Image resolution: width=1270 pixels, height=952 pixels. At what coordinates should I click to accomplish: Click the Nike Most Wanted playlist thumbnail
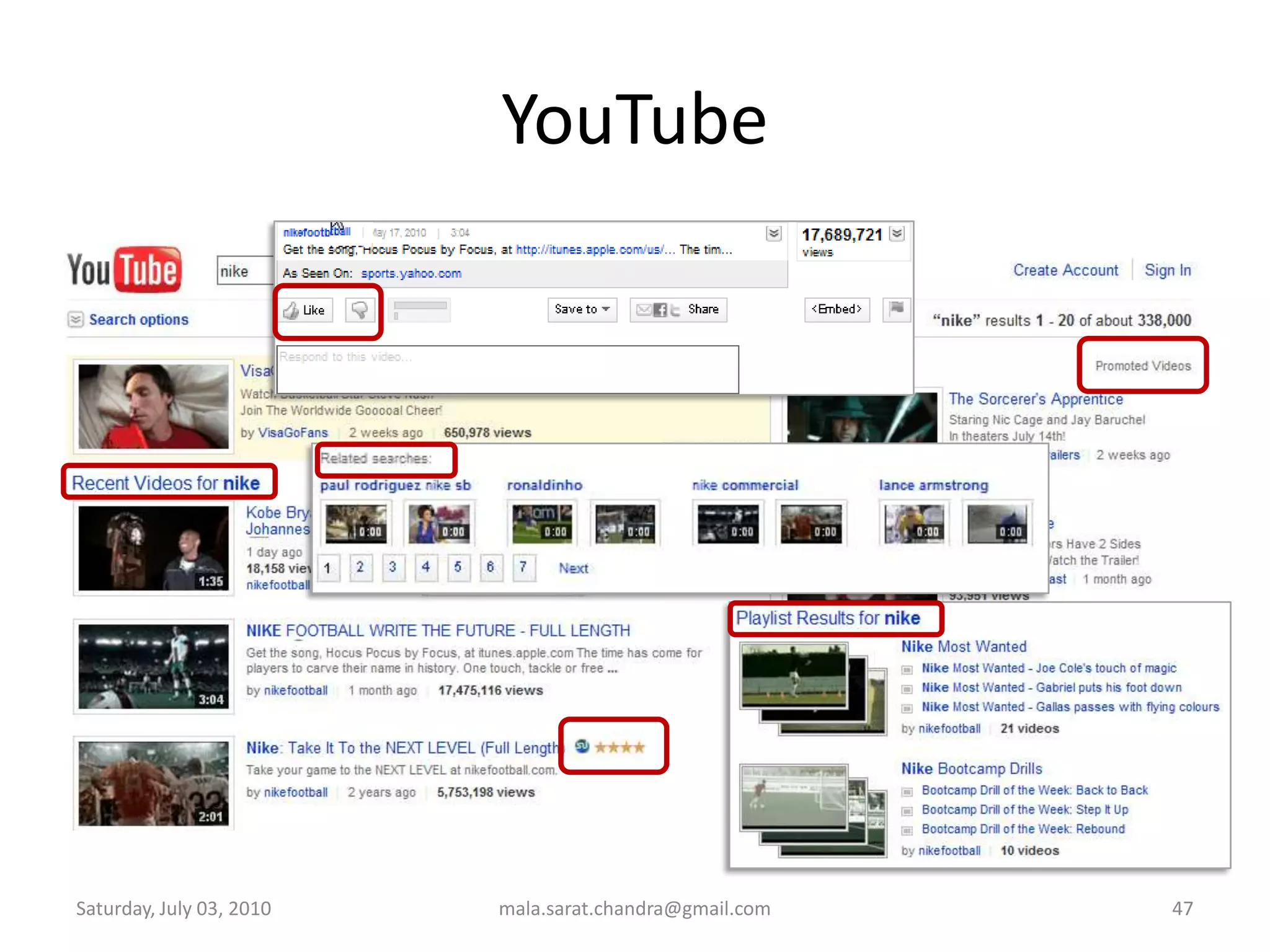[813, 689]
